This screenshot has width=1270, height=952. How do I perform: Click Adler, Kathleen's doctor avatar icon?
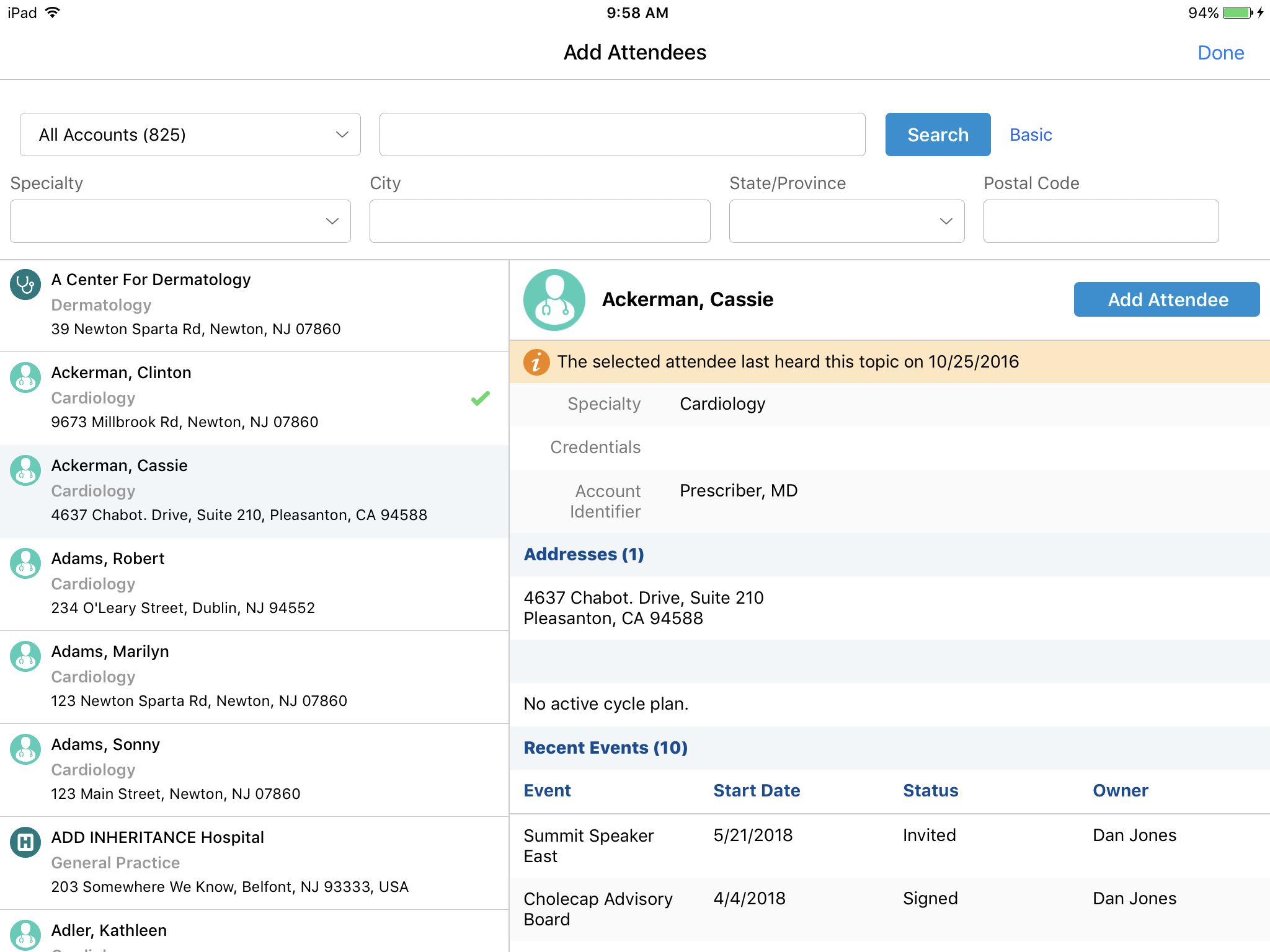click(25, 935)
